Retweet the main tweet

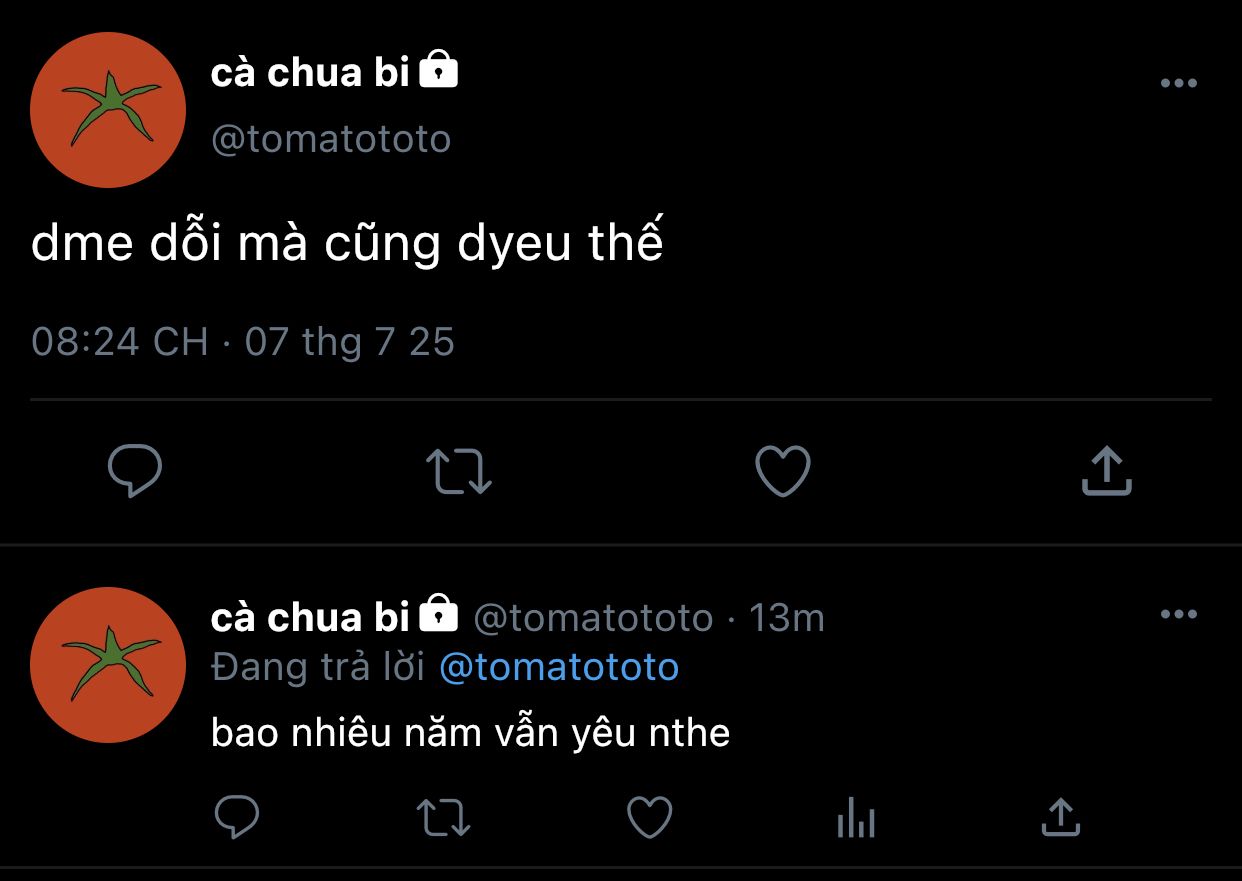(x=459, y=471)
